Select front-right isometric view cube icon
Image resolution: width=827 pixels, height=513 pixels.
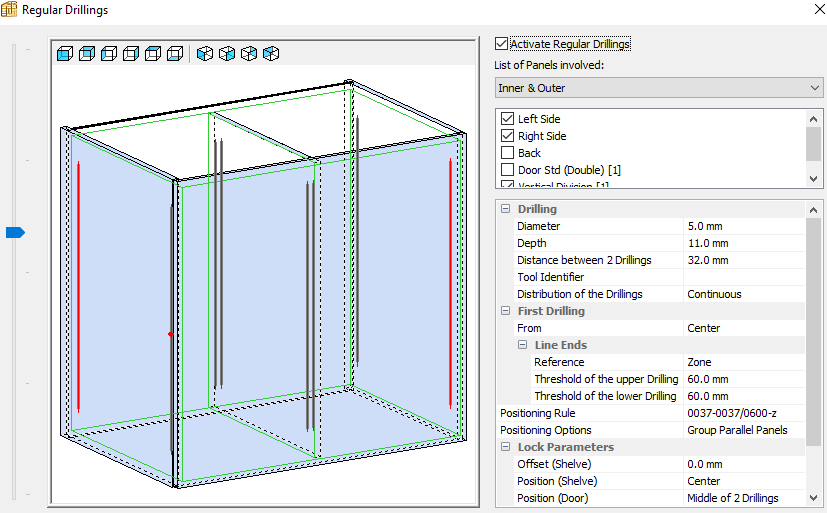click(x=227, y=53)
